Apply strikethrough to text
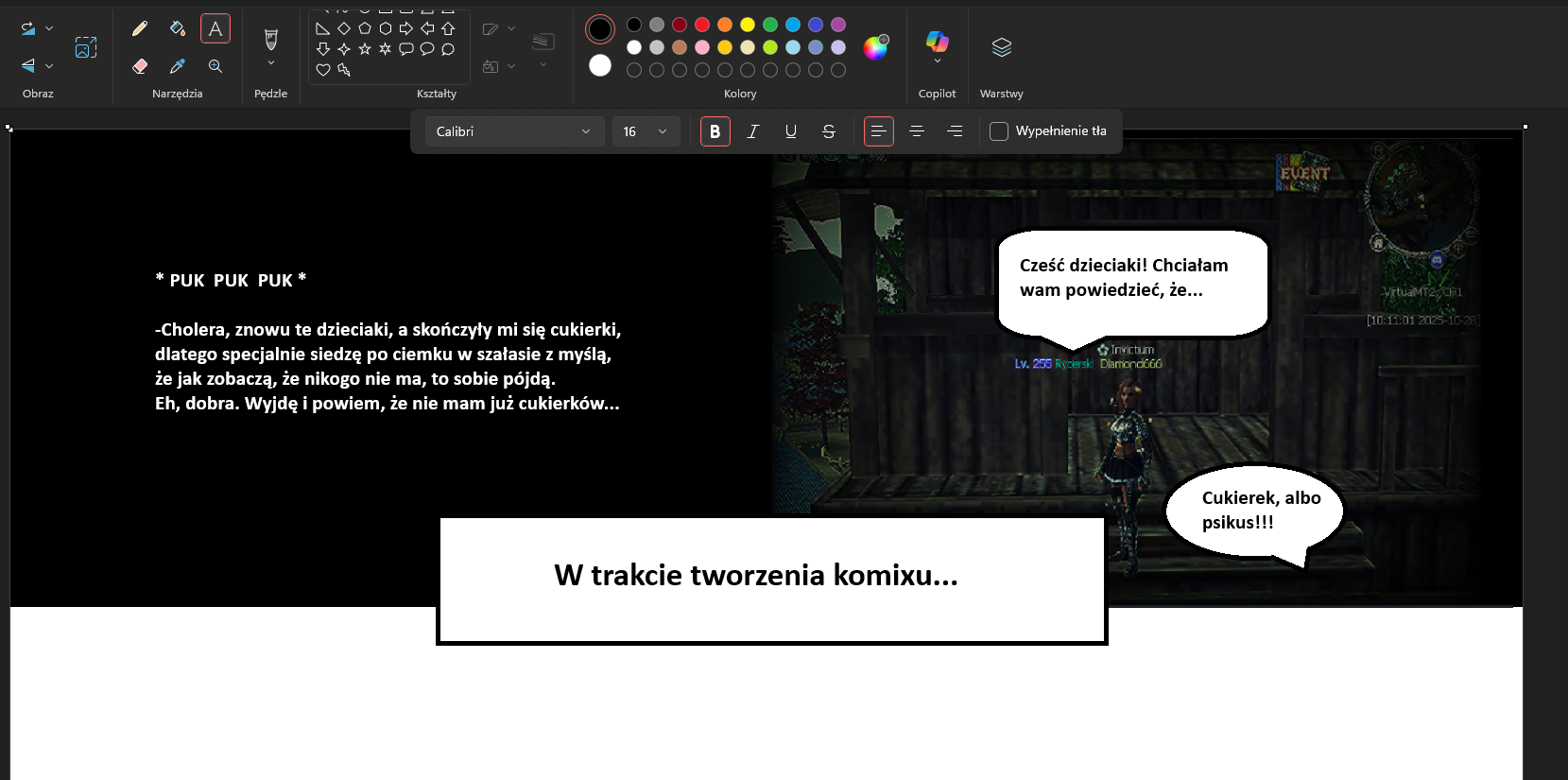 tap(829, 131)
